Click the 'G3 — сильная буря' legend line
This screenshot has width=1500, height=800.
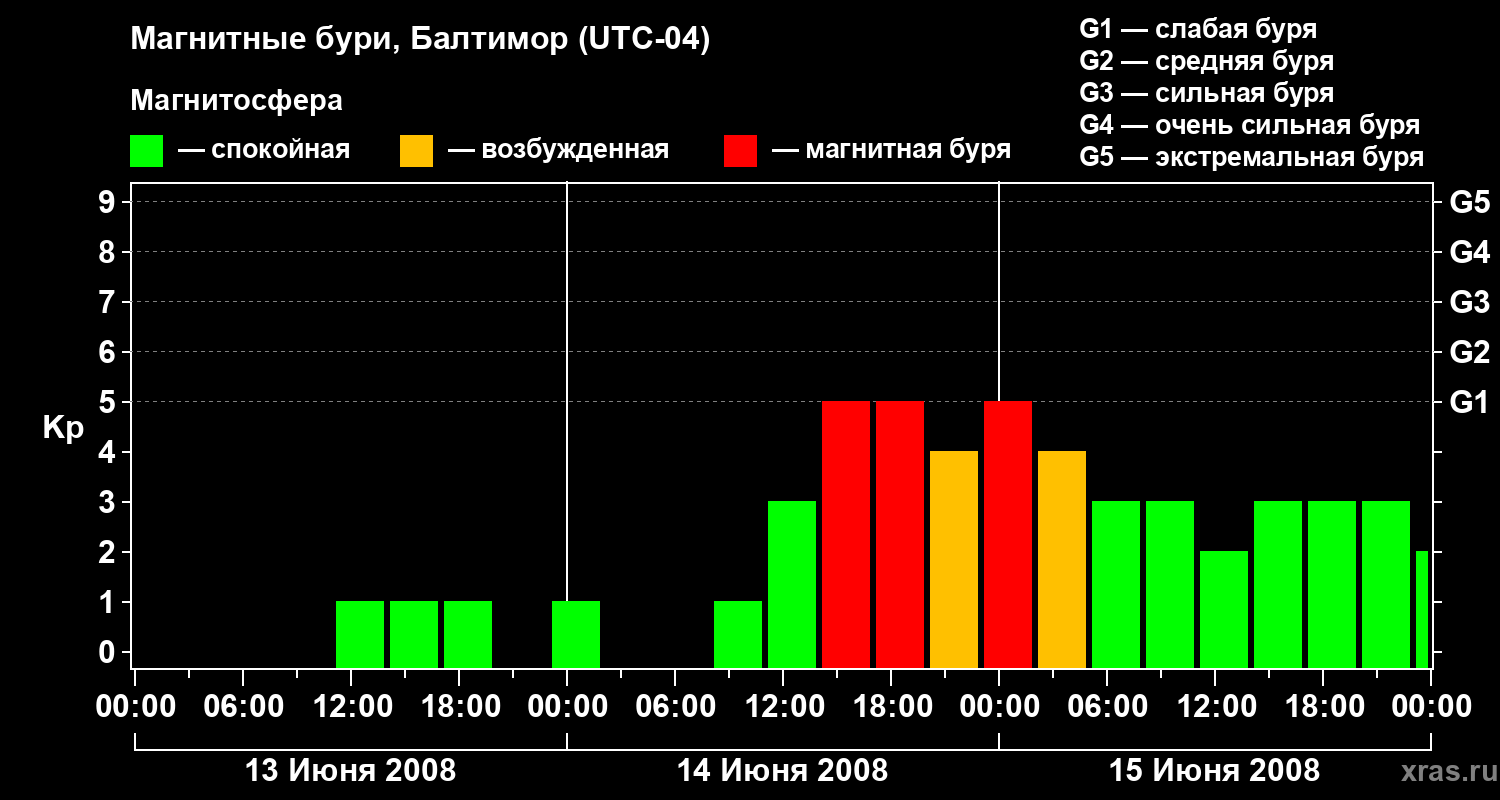[1207, 93]
